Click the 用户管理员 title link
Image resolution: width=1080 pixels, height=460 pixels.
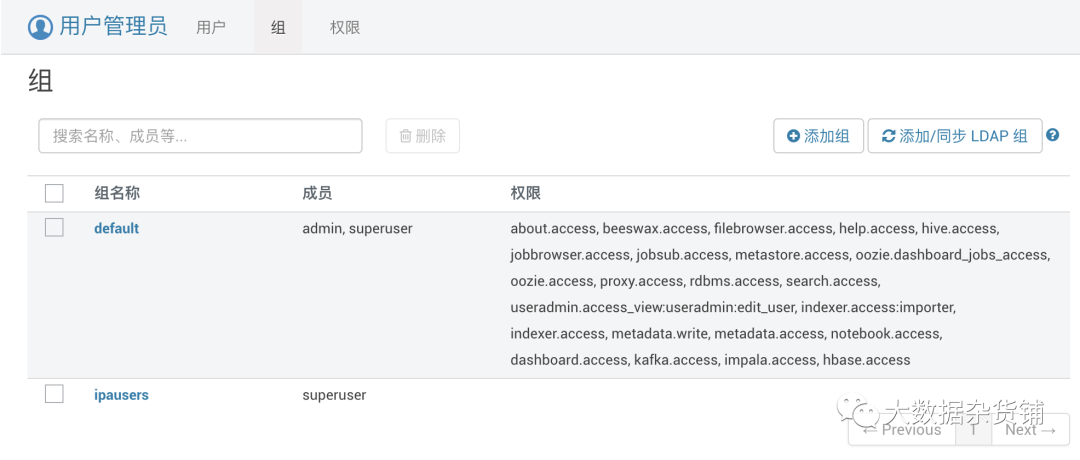tap(113, 28)
